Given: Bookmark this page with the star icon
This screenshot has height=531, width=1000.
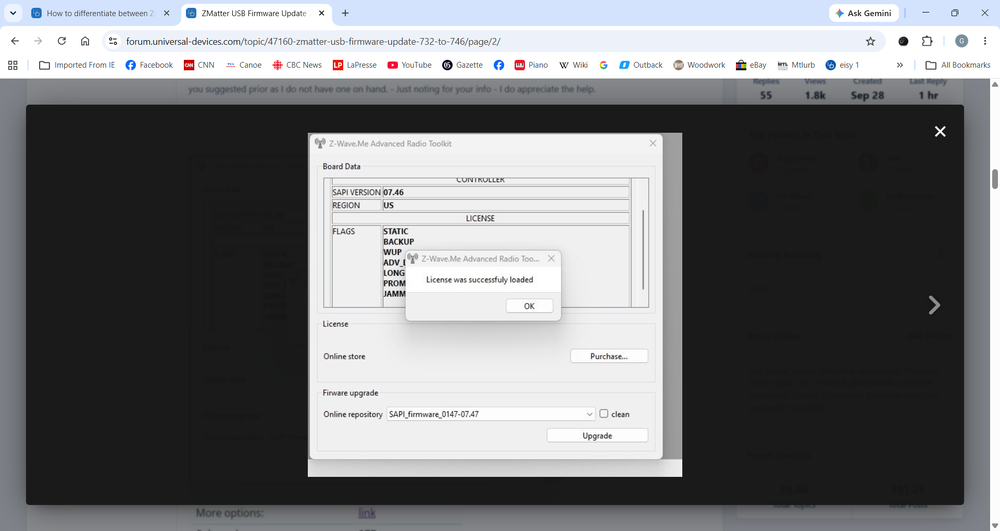Looking at the screenshot, I should click(x=871, y=41).
